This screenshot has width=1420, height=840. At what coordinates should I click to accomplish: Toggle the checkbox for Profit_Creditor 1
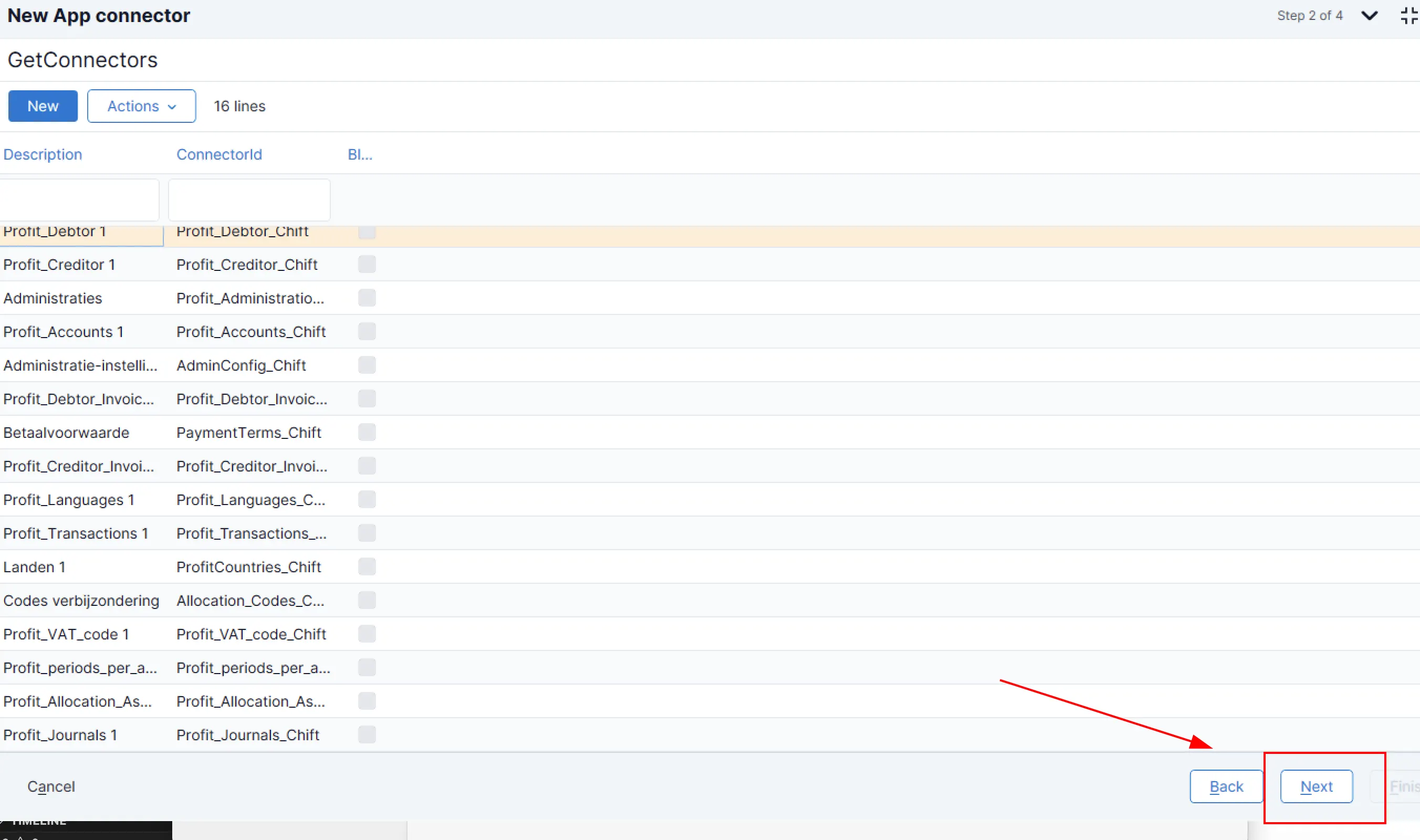pos(367,265)
